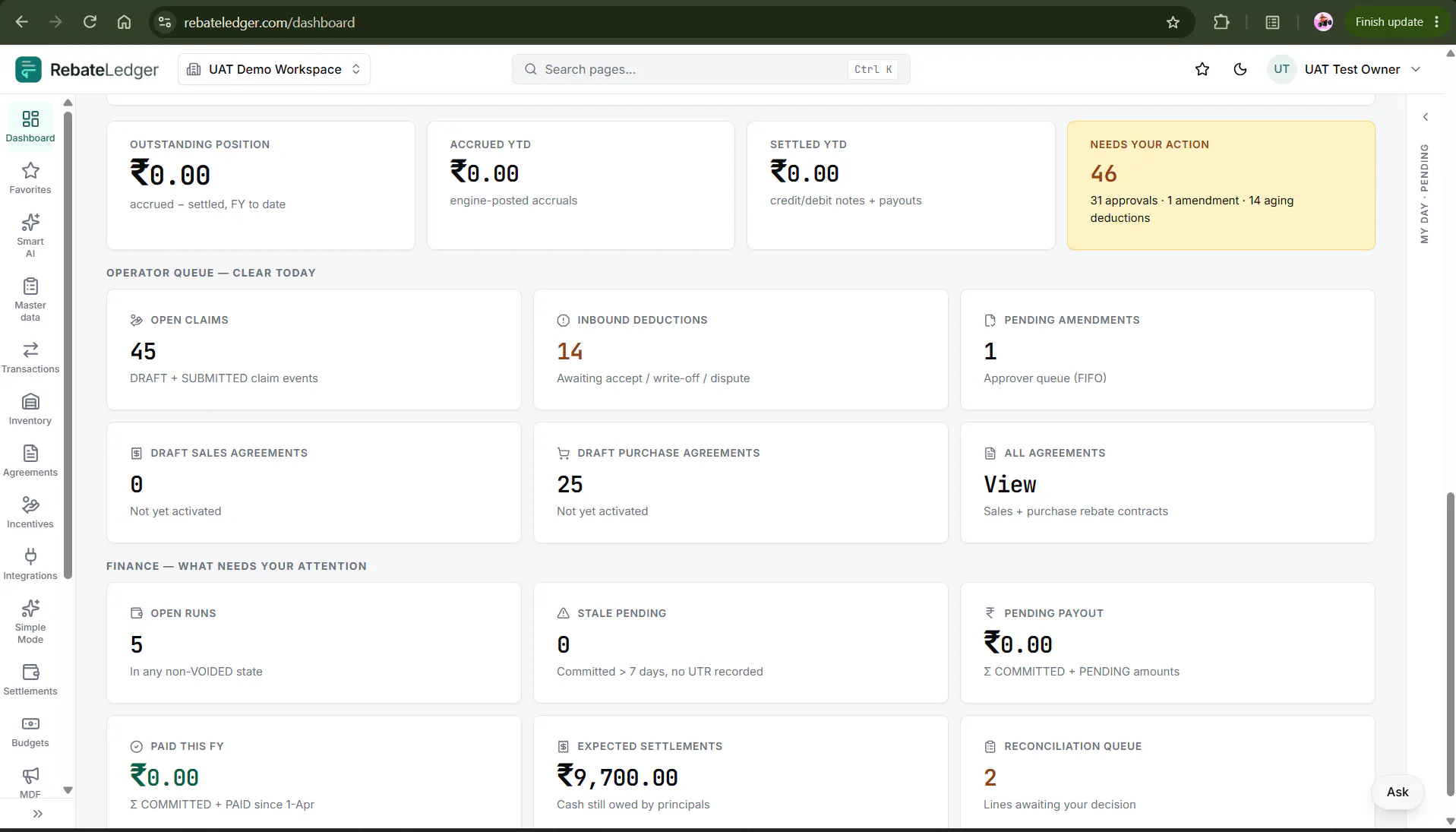Viewport: 1456px width, 832px height.
Task: Click the RebateLedger logo
Action: coord(87,69)
